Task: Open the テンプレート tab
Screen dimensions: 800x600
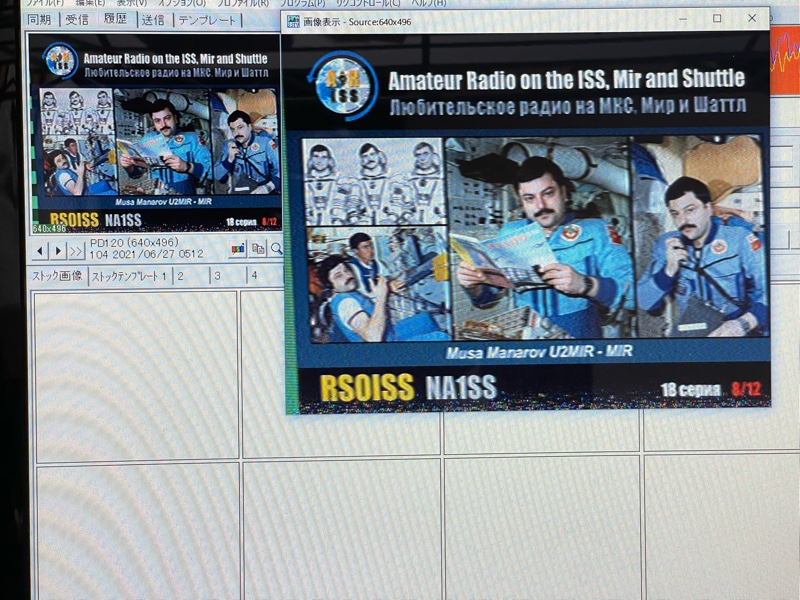Action: click(207, 20)
